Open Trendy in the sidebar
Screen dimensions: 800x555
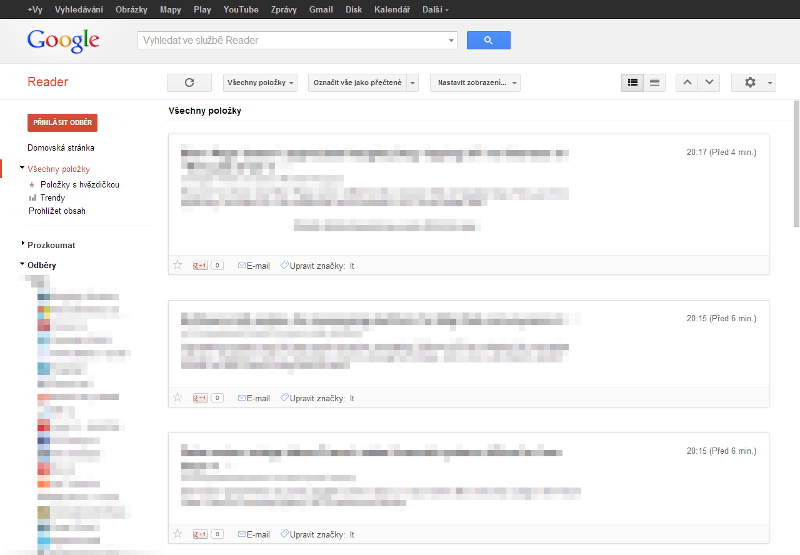tap(53, 198)
